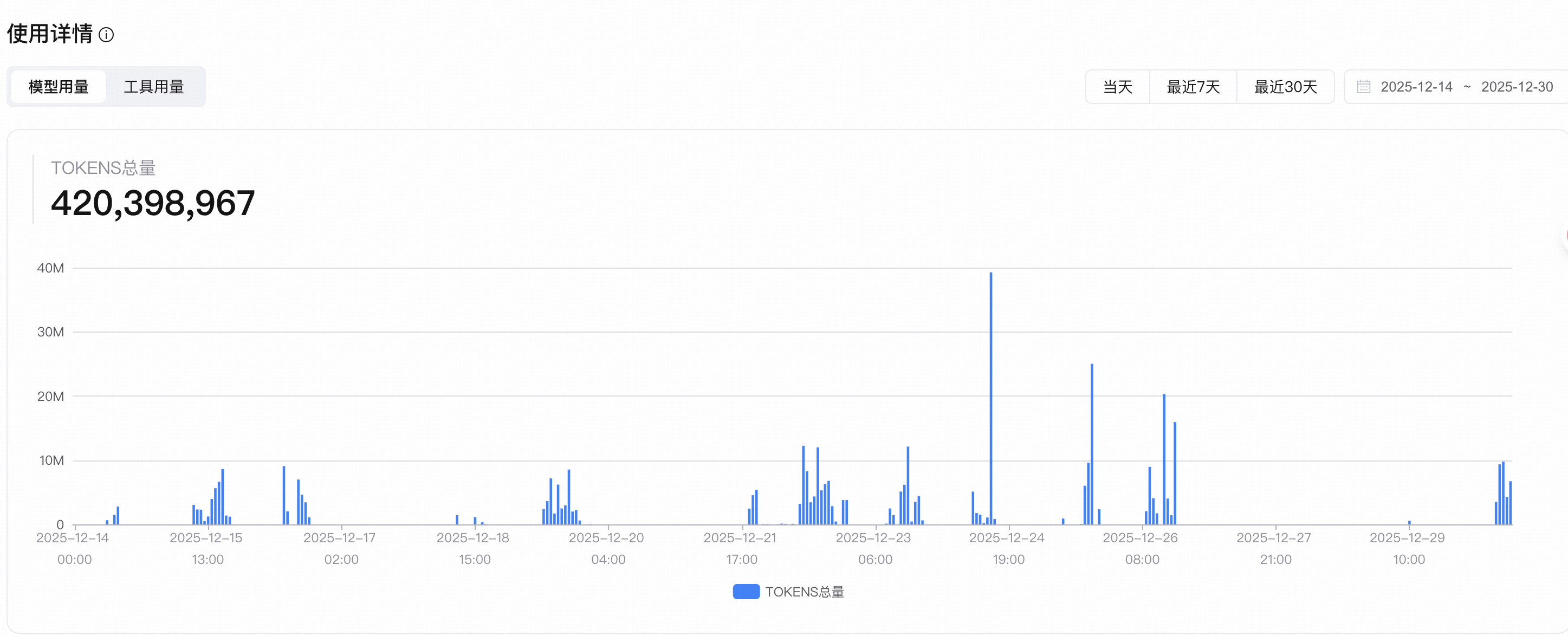
Task: Click the gray TOKENS总量 heading above total
Action: coord(103,167)
